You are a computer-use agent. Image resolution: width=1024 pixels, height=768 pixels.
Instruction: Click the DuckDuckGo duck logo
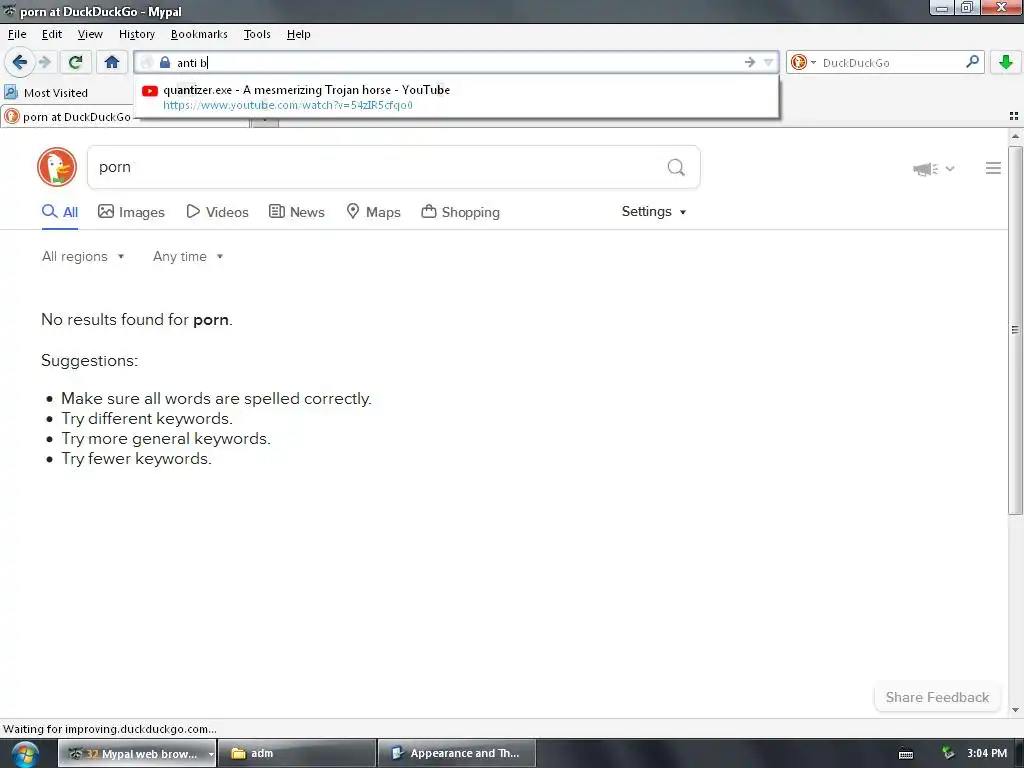57,167
